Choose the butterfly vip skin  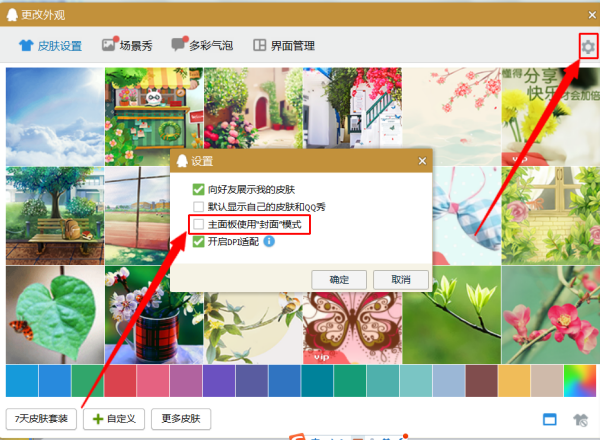point(352,328)
